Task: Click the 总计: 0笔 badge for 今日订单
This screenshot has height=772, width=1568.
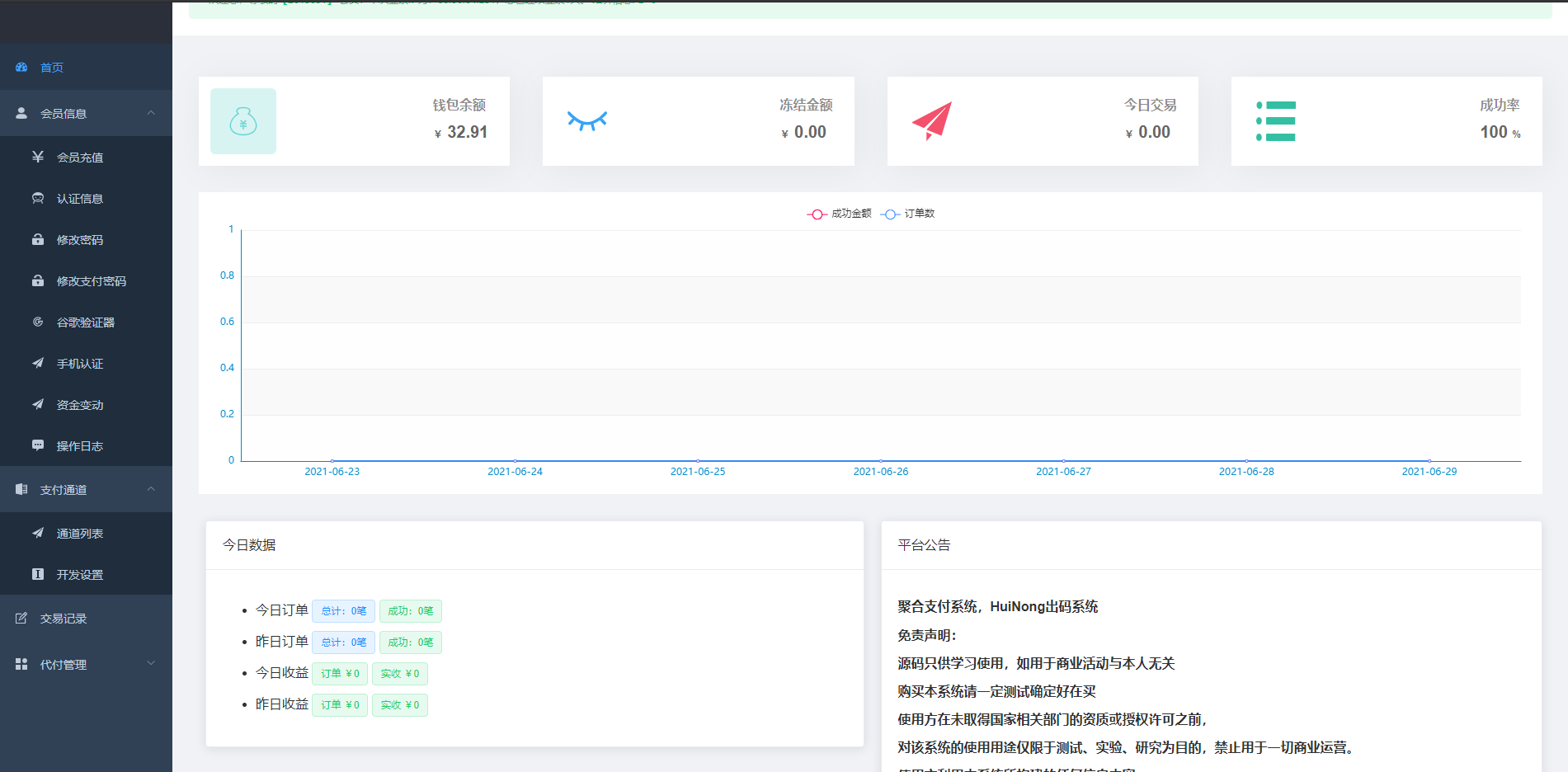Action: [343, 610]
